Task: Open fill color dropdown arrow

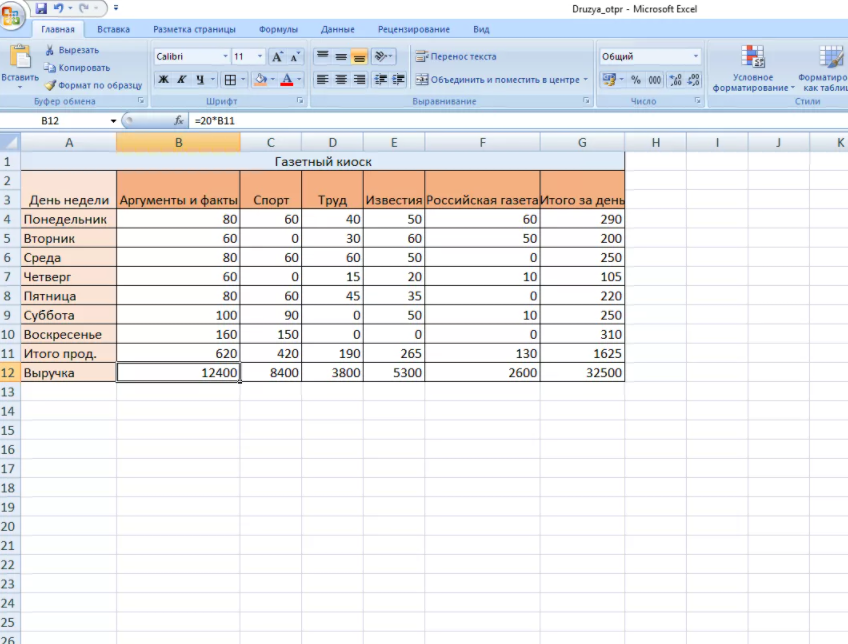Action: click(273, 79)
